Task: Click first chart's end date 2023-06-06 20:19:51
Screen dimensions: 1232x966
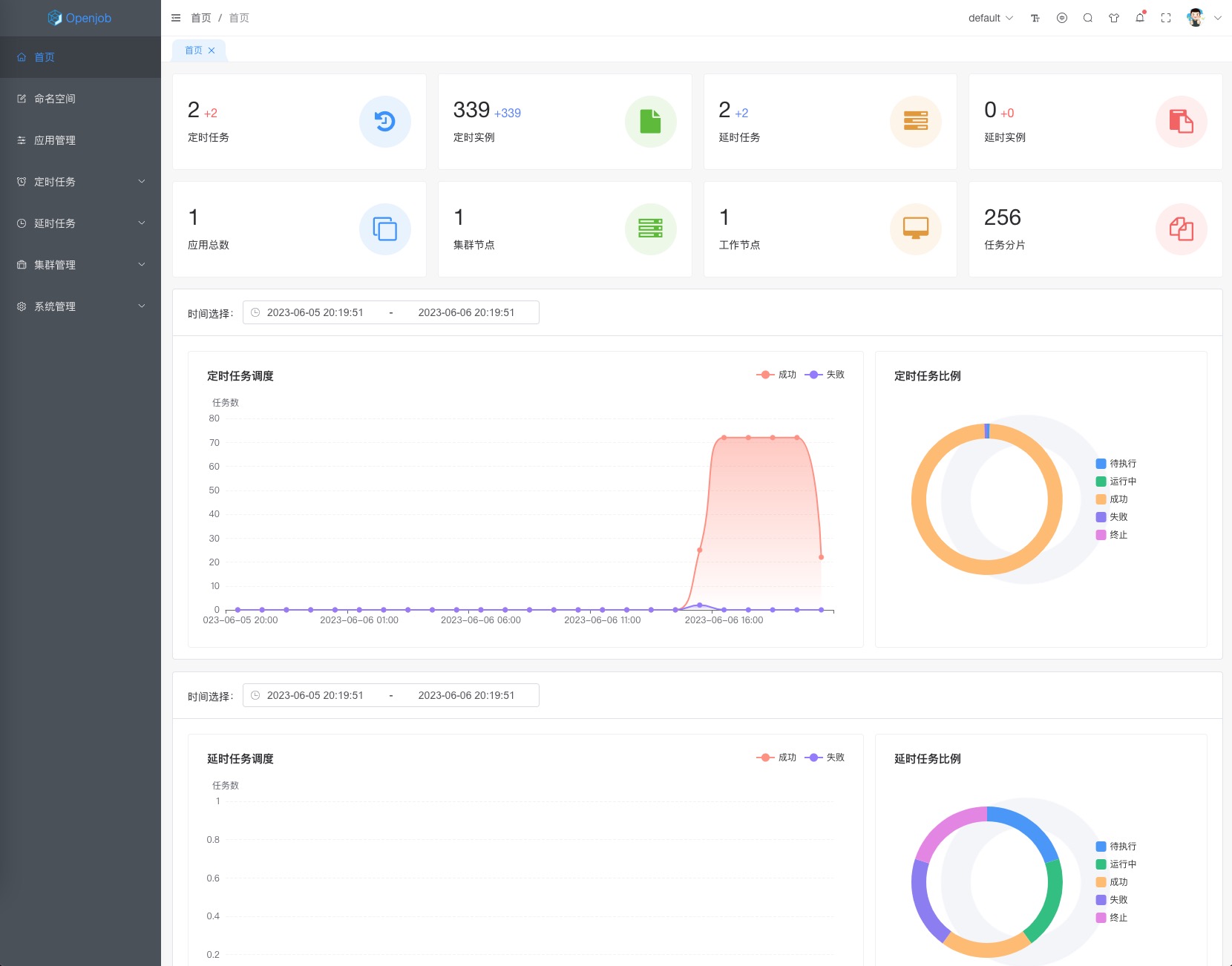Action: 466,312
